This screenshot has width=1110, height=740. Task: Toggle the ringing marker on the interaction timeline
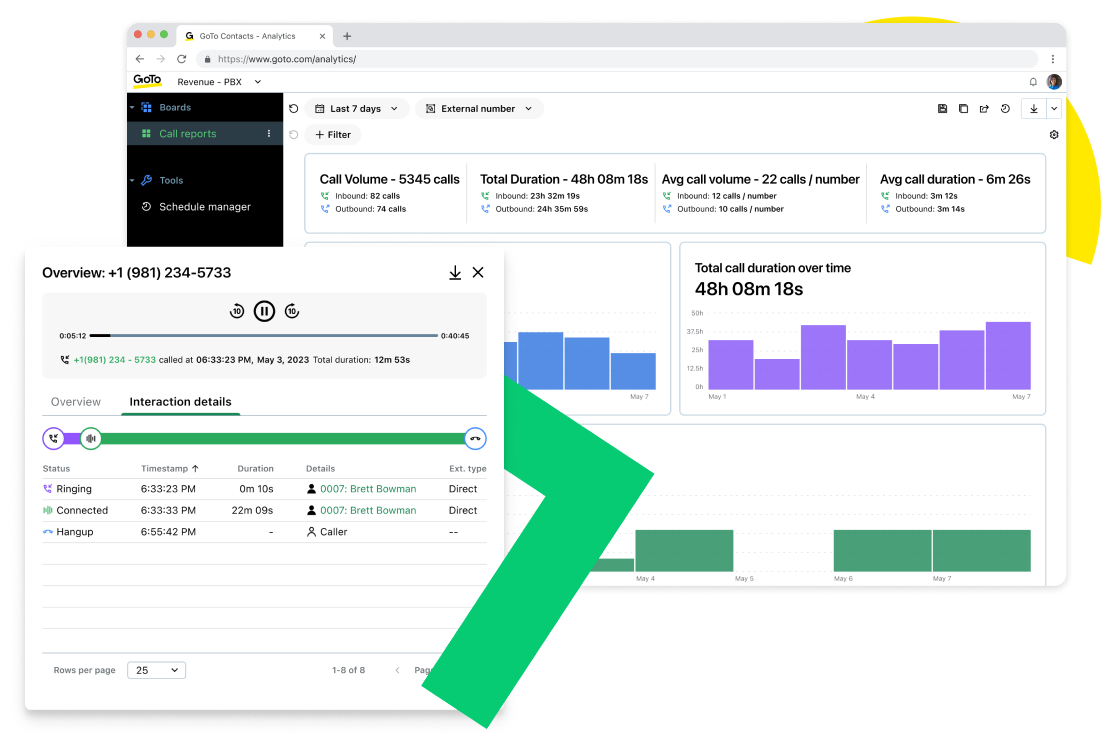(x=53, y=438)
